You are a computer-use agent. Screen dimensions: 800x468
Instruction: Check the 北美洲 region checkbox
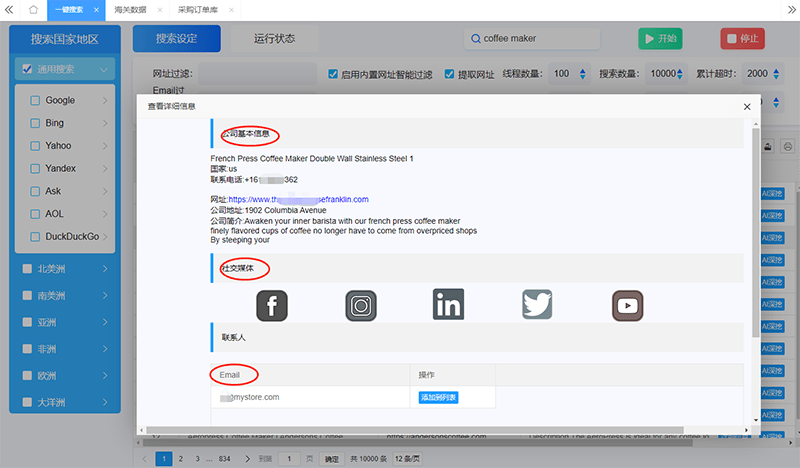(27, 268)
